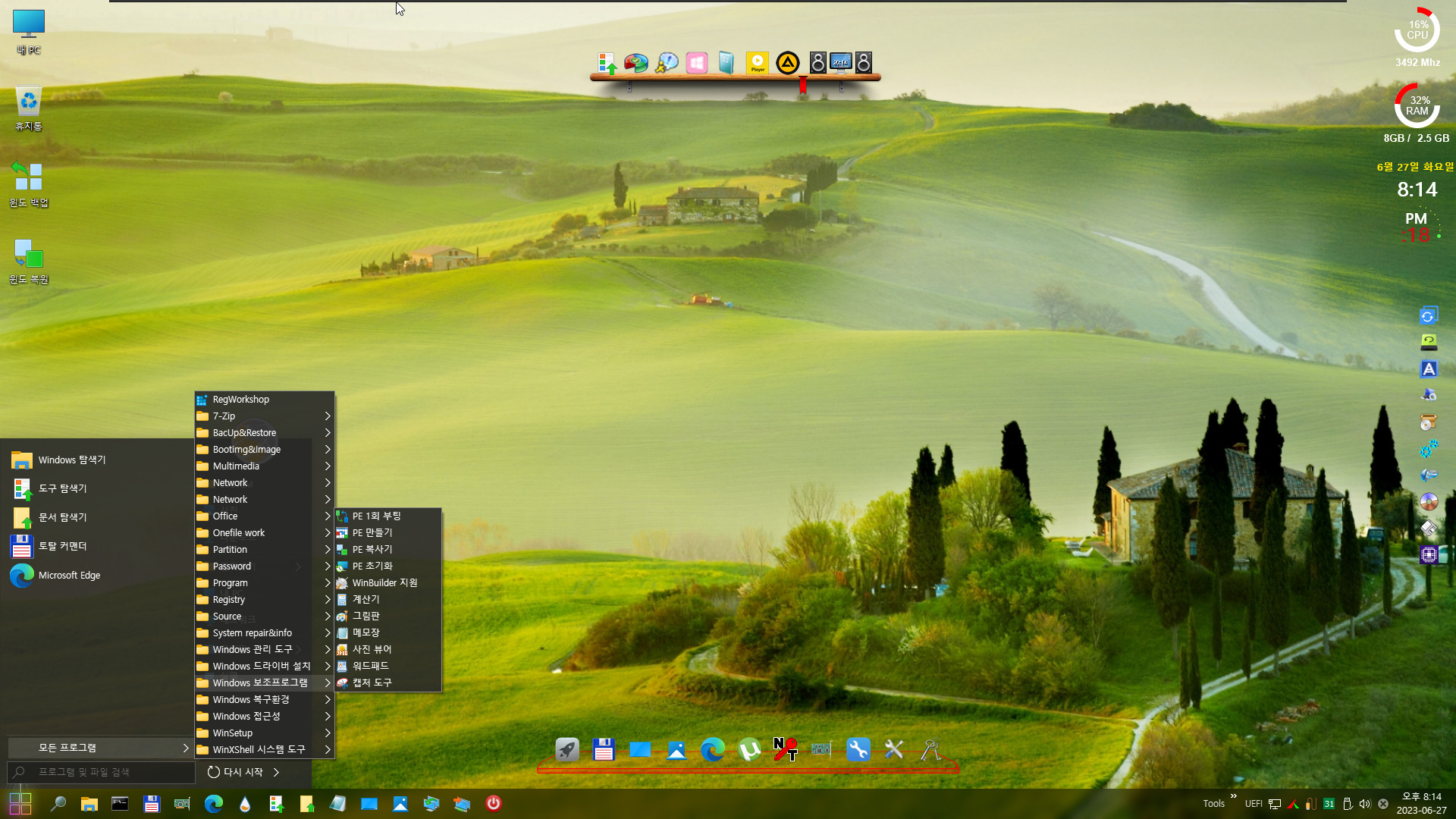Open the 내 PC desktop icon
This screenshot has width=1456, height=819.
(29, 32)
